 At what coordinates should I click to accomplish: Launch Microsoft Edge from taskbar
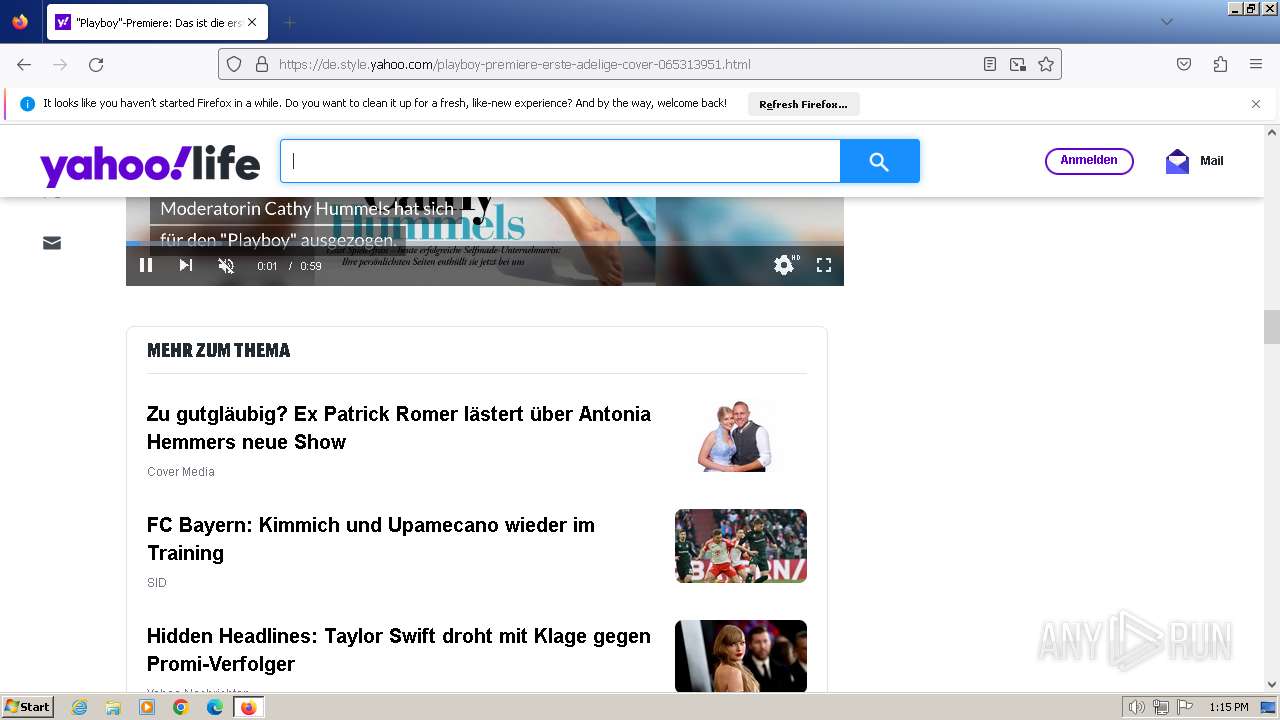point(215,707)
